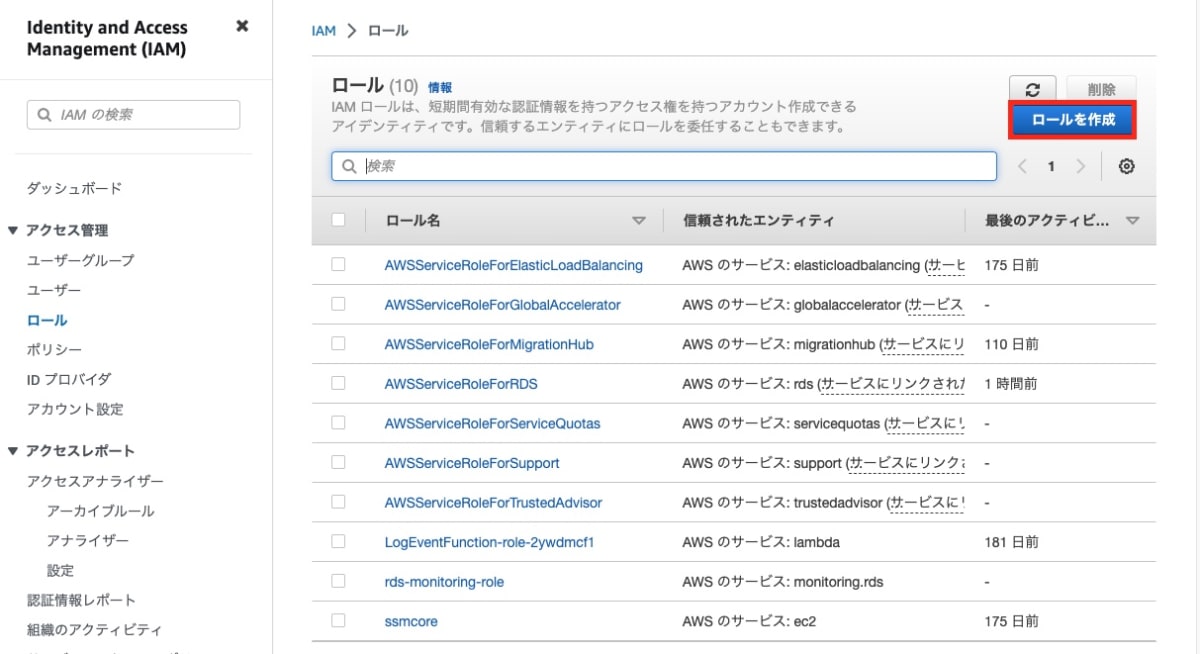Go to the previous page arrow
This screenshot has height=654, width=1200.
(1022, 166)
